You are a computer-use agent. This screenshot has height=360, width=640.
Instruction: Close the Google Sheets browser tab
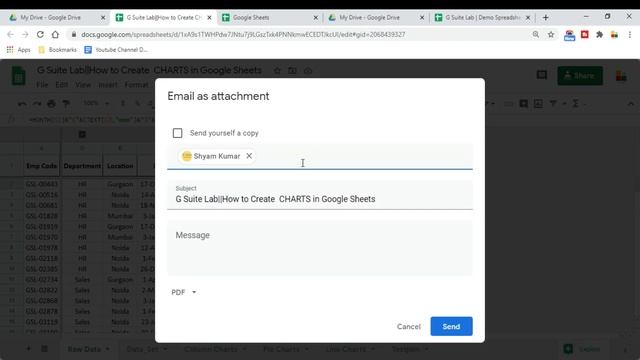pyautogui.click(x=316, y=18)
